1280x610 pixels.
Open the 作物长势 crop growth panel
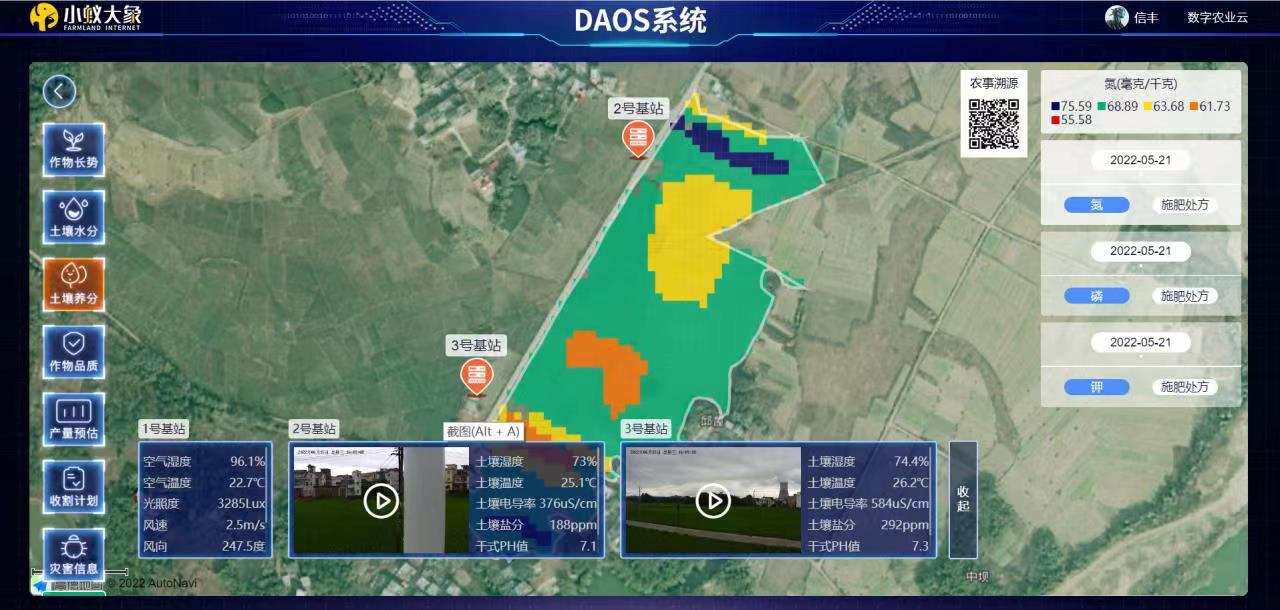pyautogui.click(x=73, y=150)
